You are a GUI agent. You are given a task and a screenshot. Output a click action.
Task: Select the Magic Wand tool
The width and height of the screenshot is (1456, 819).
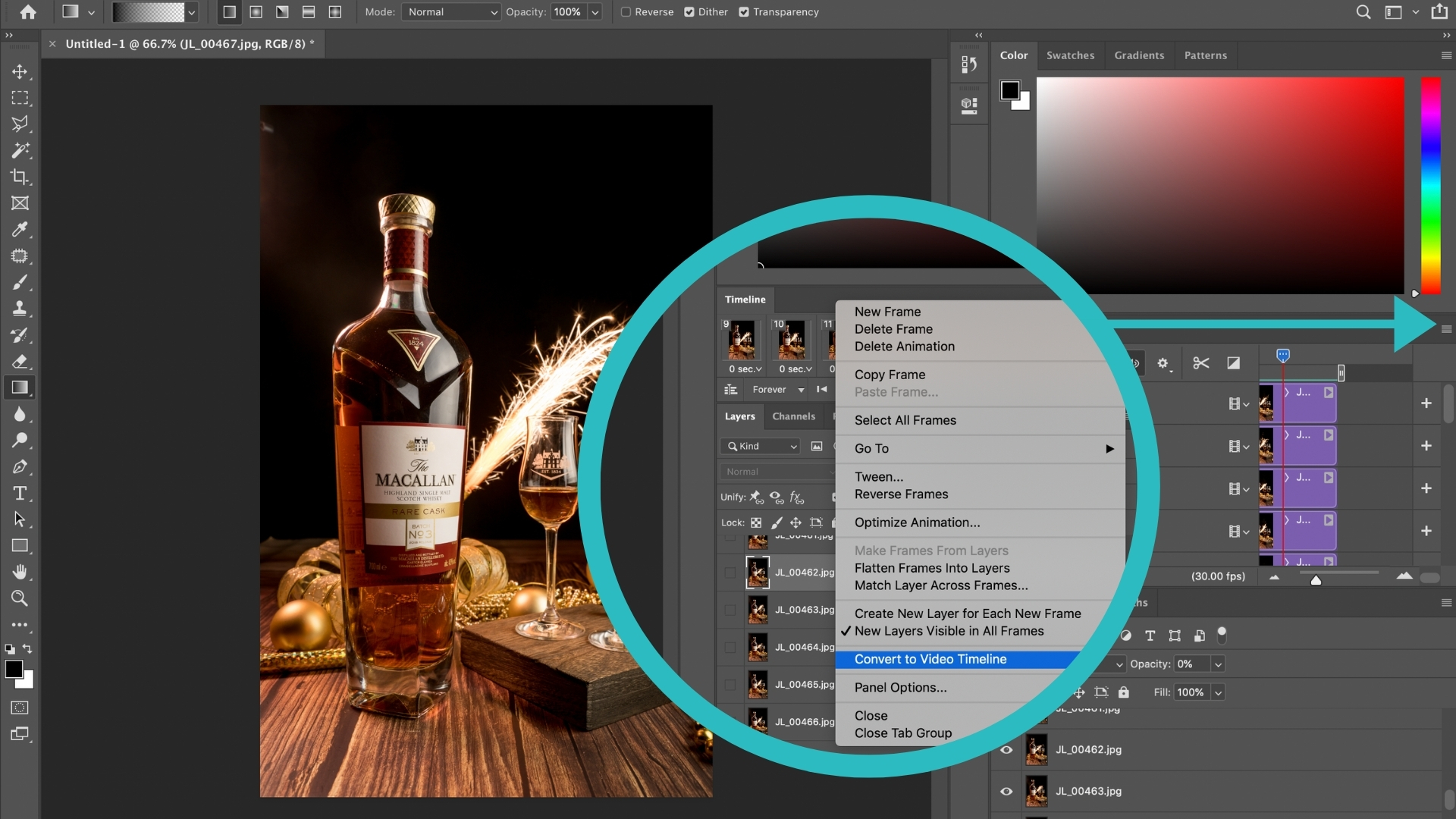tap(20, 150)
